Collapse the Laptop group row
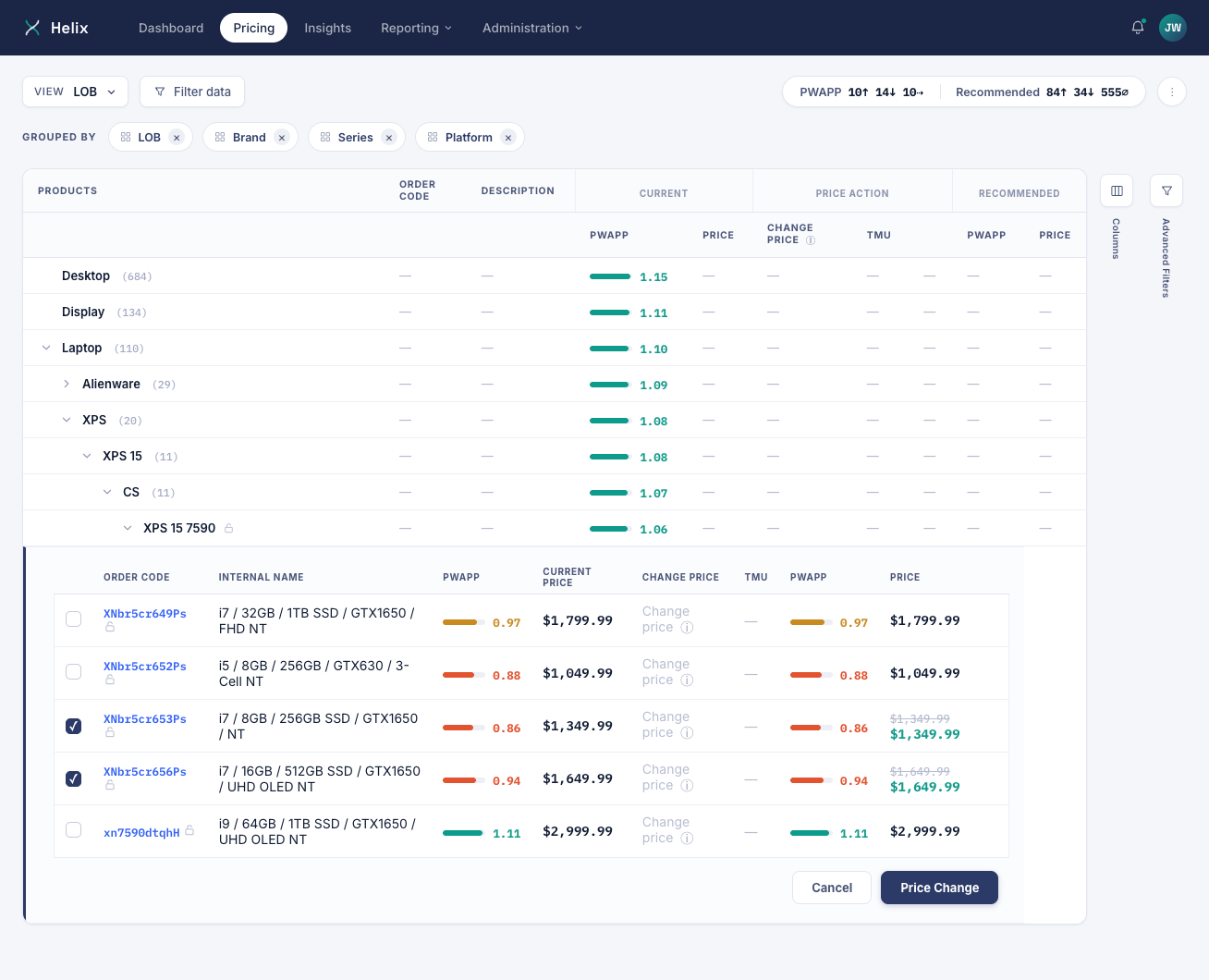Viewport: 1209px width, 980px height. pos(46,348)
